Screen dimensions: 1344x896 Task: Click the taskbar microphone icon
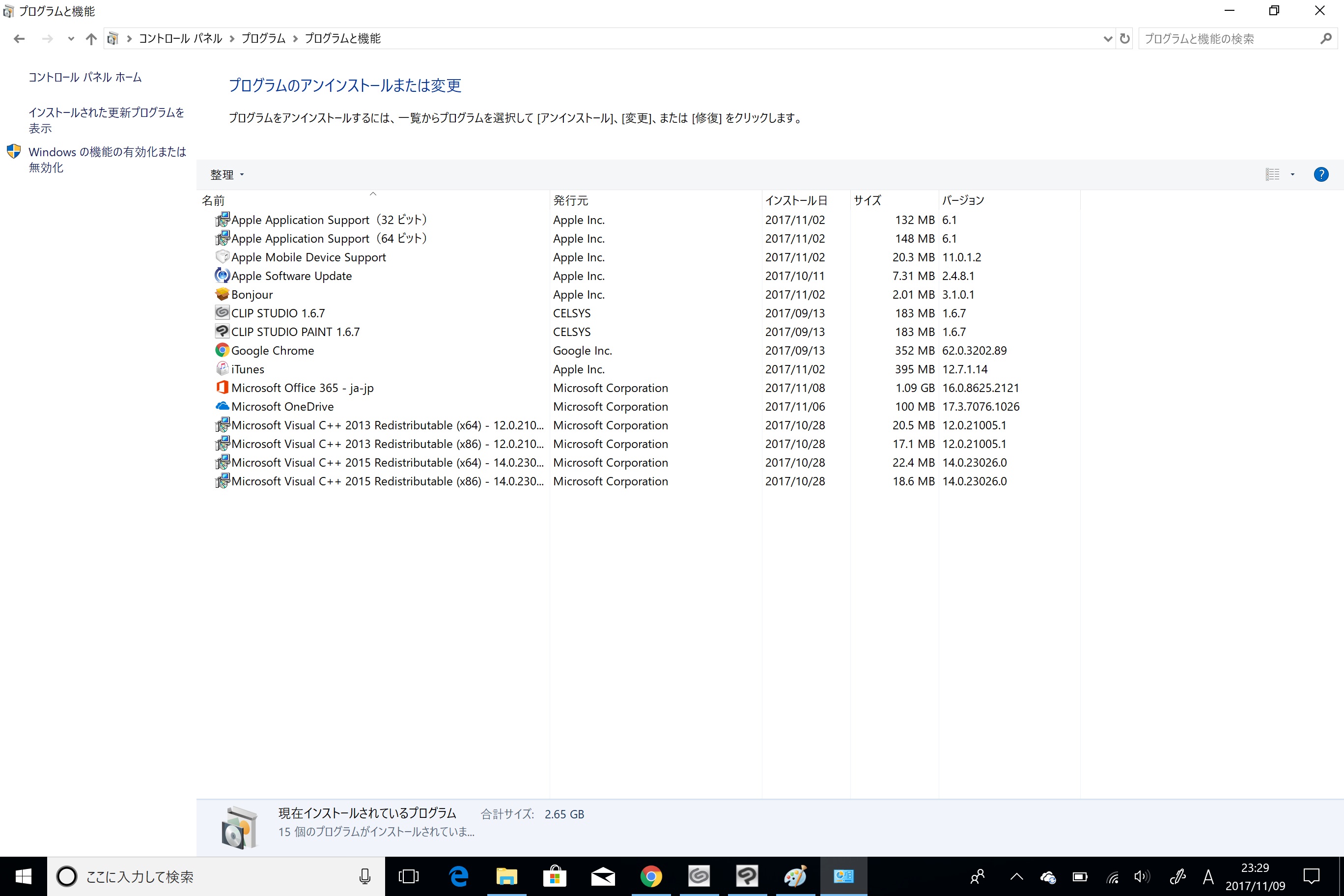tap(364, 876)
